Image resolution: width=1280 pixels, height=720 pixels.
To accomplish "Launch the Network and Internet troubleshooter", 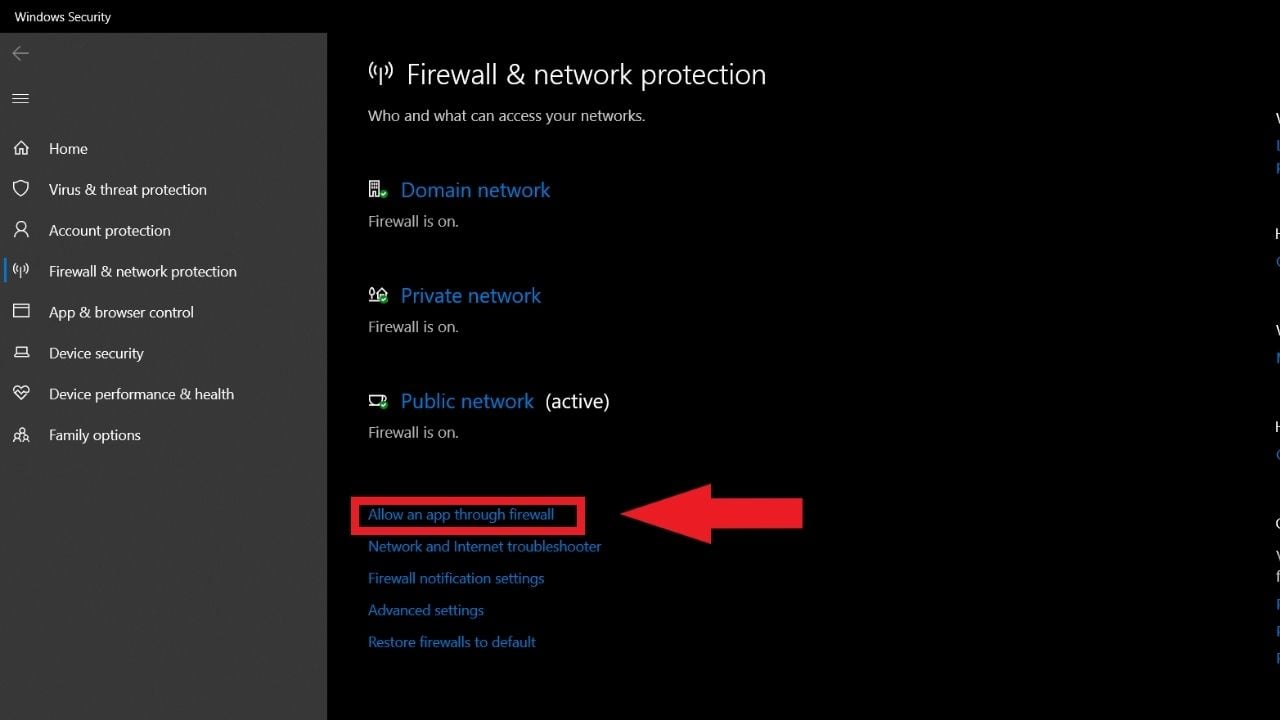I will pos(484,546).
